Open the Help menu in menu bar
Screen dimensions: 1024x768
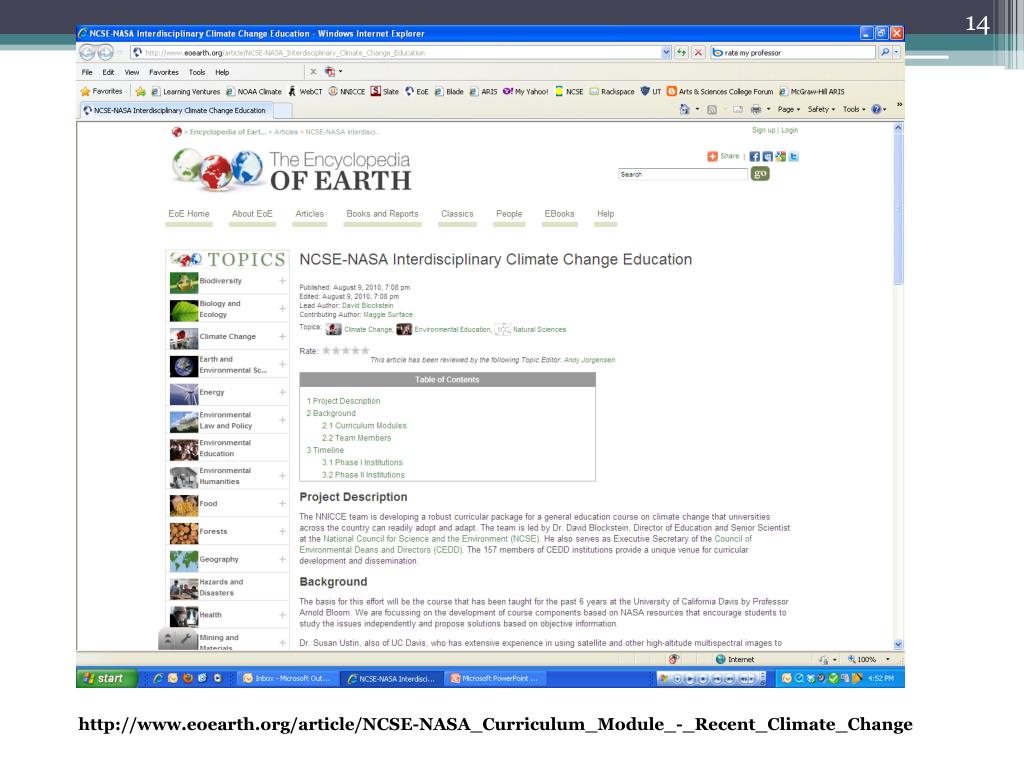pyautogui.click(x=222, y=72)
